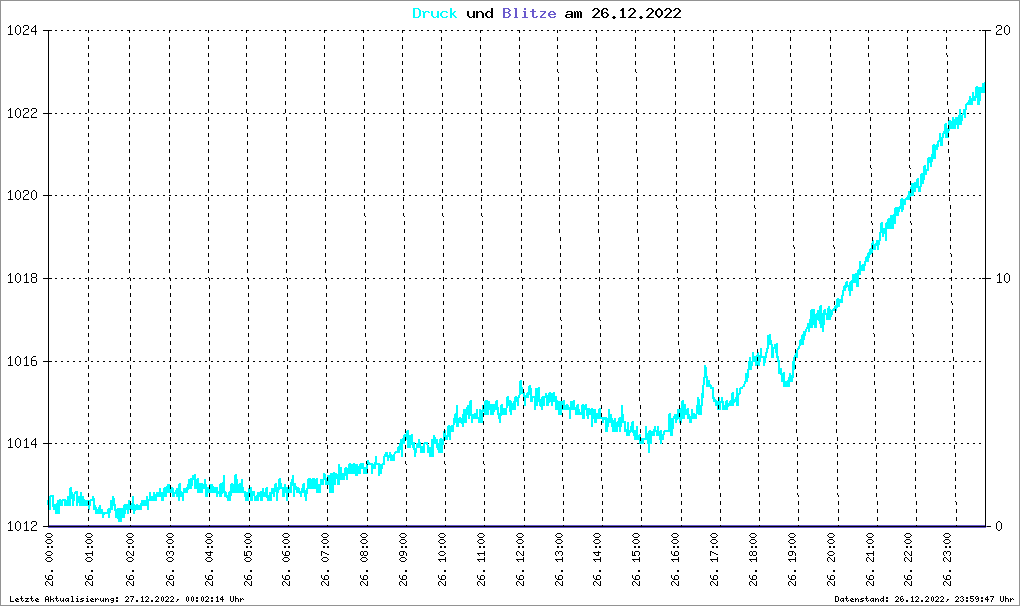Click the time label '26. 04:00'

pyautogui.click(x=209, y=559)
